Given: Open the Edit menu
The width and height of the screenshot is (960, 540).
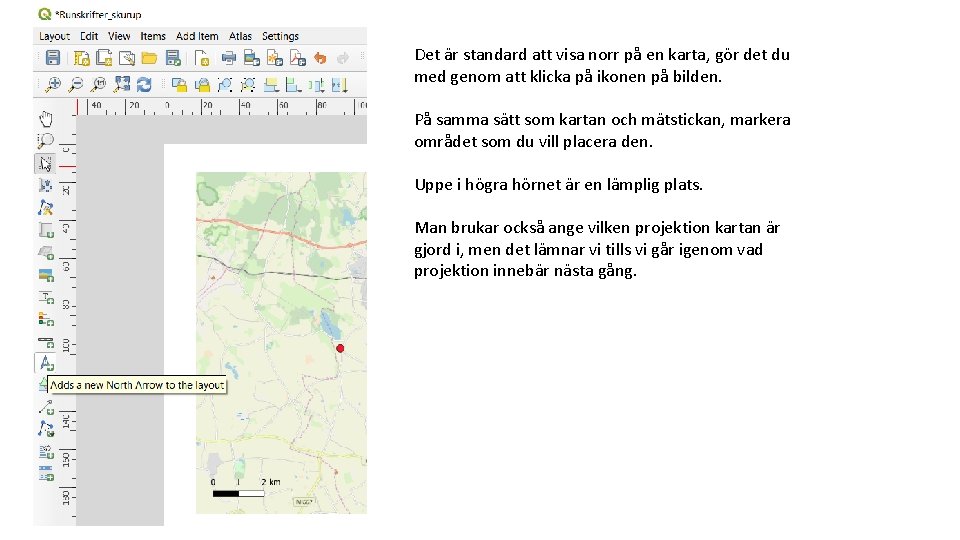Looking at the screenshot, I should pyautogui.click(x=89, y=36).
